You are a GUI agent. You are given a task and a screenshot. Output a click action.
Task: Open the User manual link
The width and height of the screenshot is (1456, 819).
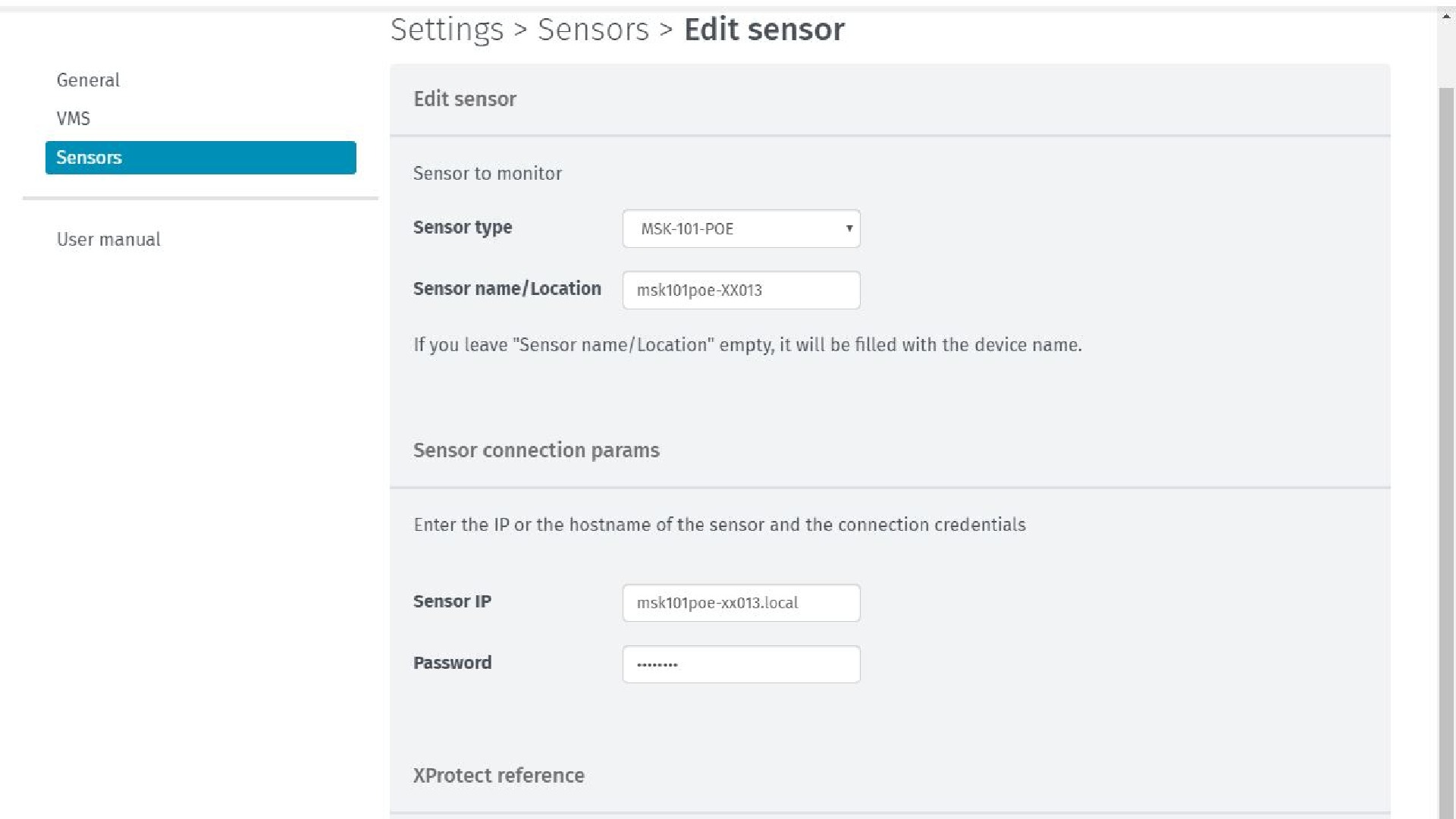pyautogui.click(x=108, y=240)
